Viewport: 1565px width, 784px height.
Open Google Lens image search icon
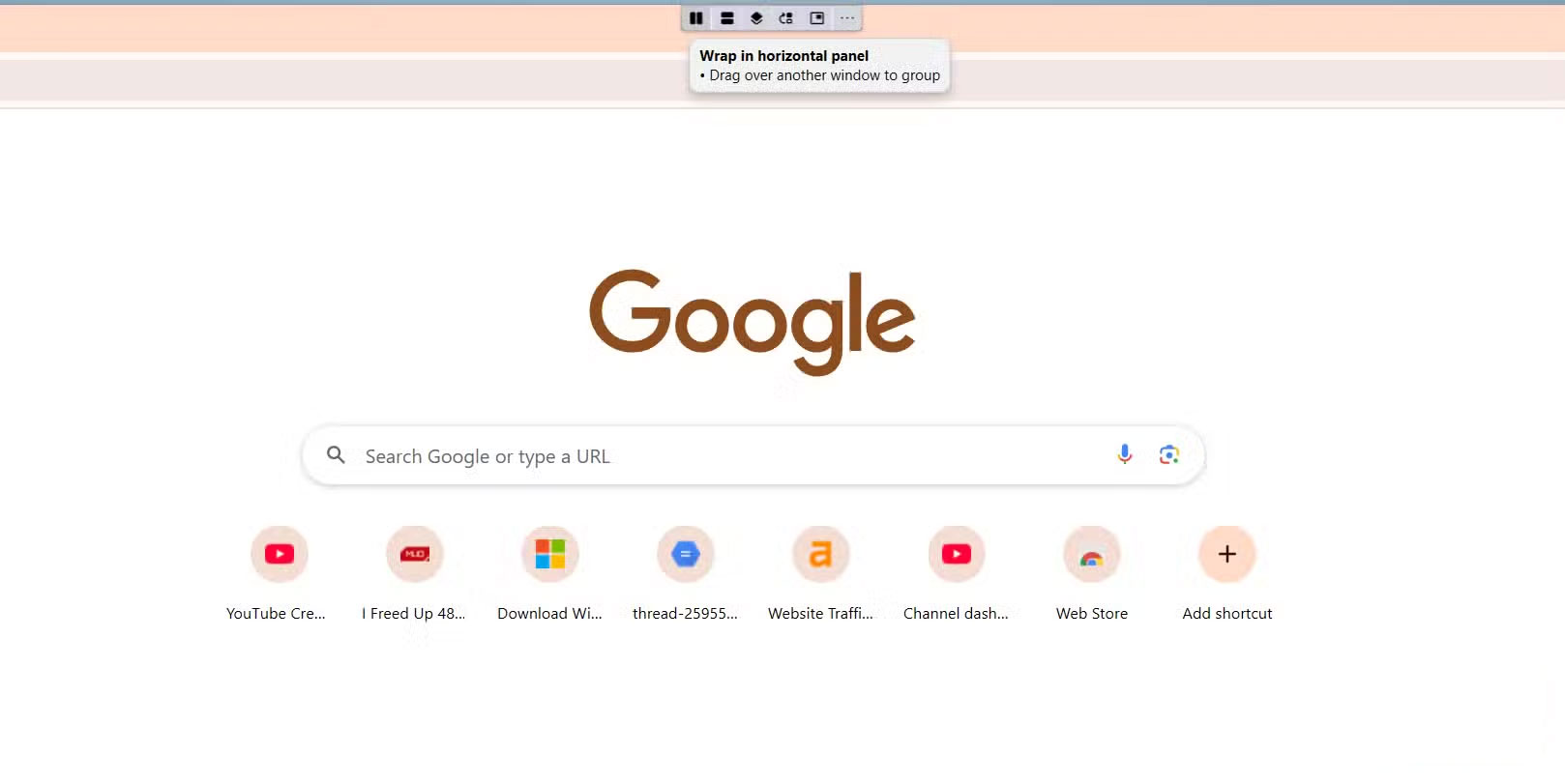tap(1169, 454)
